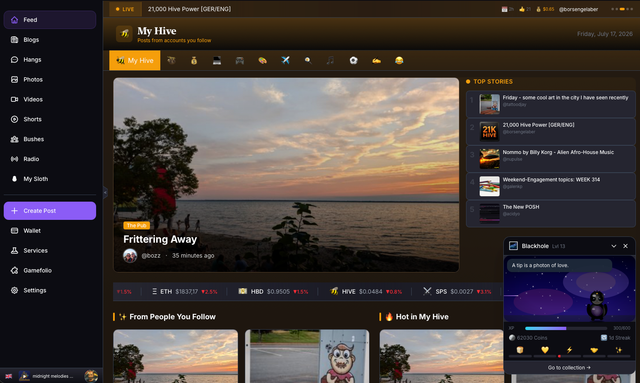
Task: Click the UK flag language selector
Action: (9, 376)
